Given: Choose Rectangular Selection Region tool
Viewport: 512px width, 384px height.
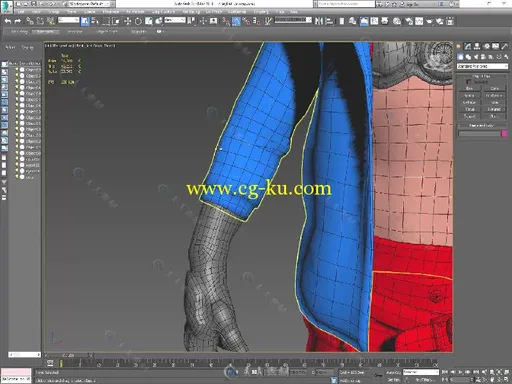Looking at the screenshot, I should [106, 21].
